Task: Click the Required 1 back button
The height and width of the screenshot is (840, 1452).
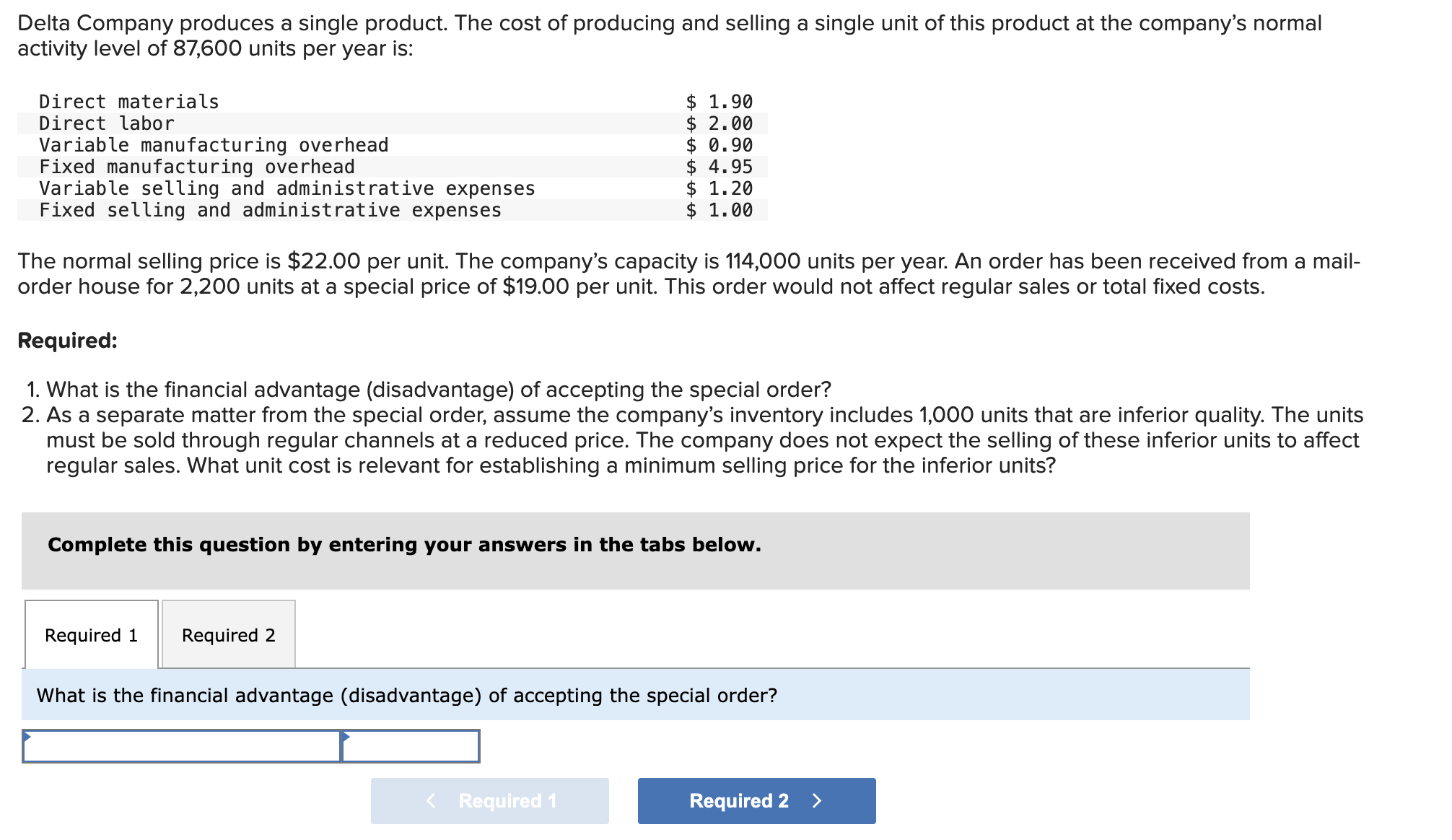Action: tap(489, 801)
